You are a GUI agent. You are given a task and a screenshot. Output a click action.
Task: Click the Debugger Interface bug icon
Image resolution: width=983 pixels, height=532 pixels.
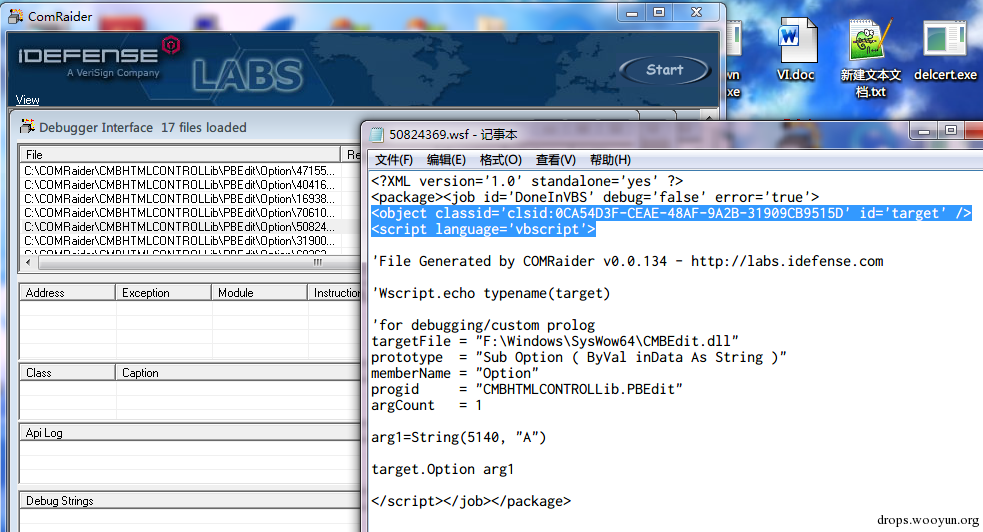pos(27,127)
